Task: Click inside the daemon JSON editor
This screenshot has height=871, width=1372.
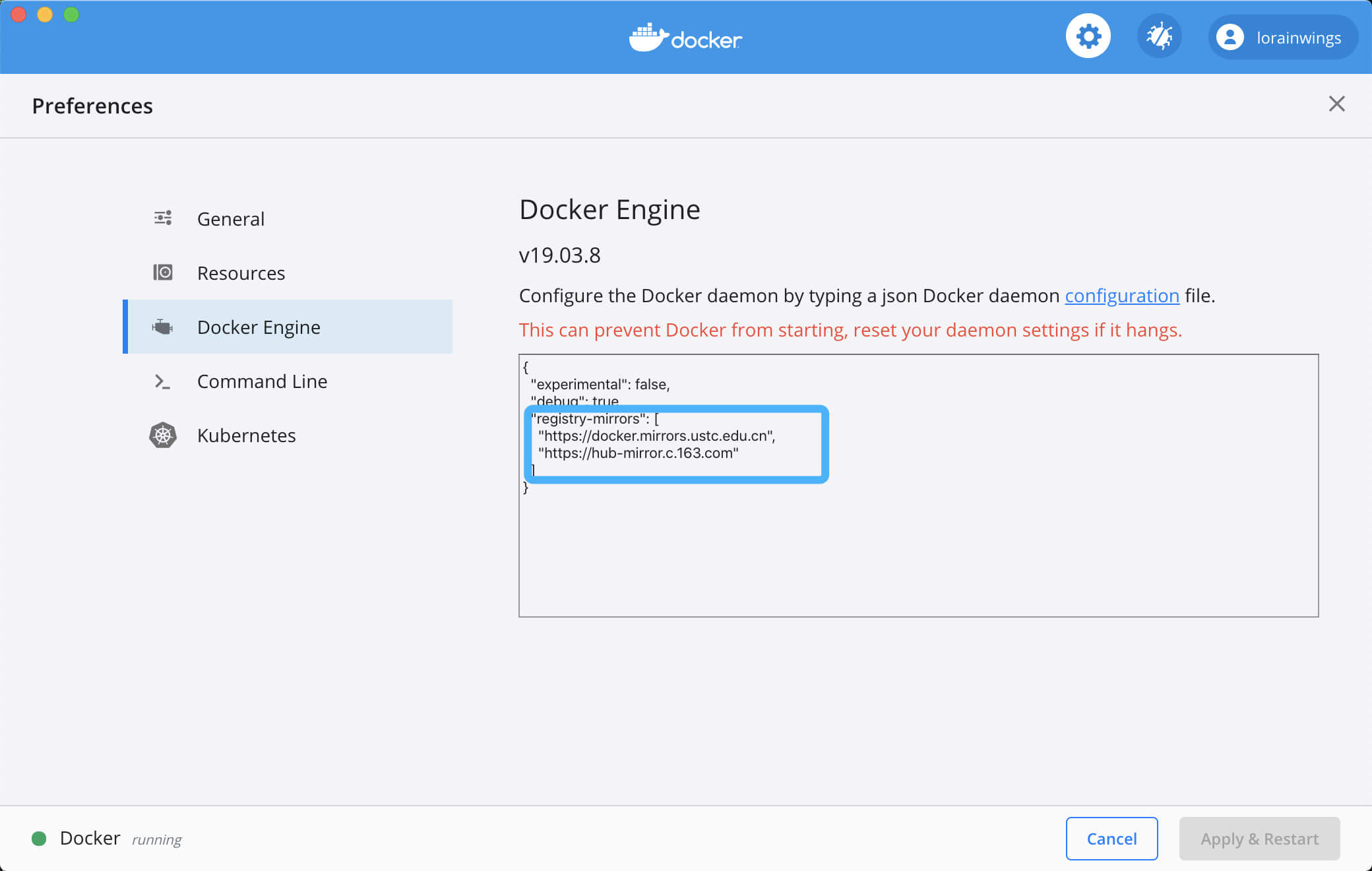Action: (x=918, y=486)
